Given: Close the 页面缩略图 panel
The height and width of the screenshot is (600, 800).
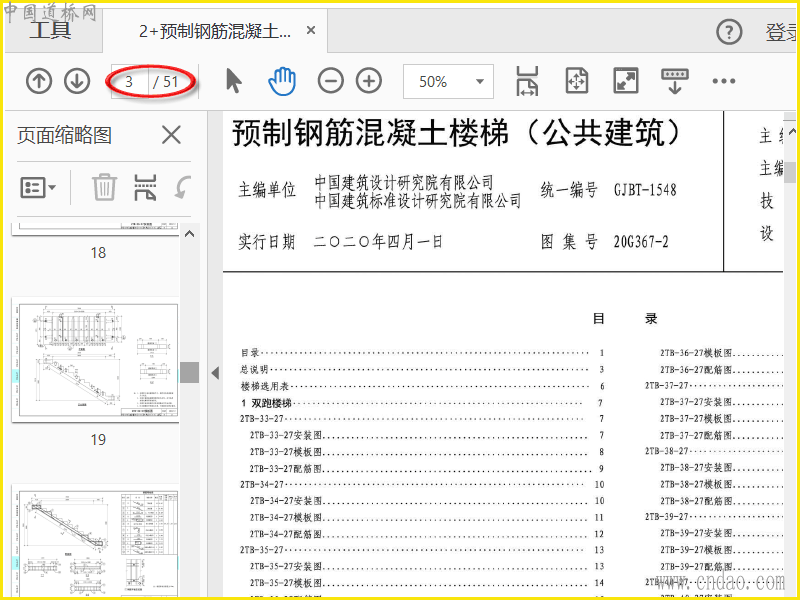Looking at the screenshot, I should pyautogui.click(x=171, y=135).
